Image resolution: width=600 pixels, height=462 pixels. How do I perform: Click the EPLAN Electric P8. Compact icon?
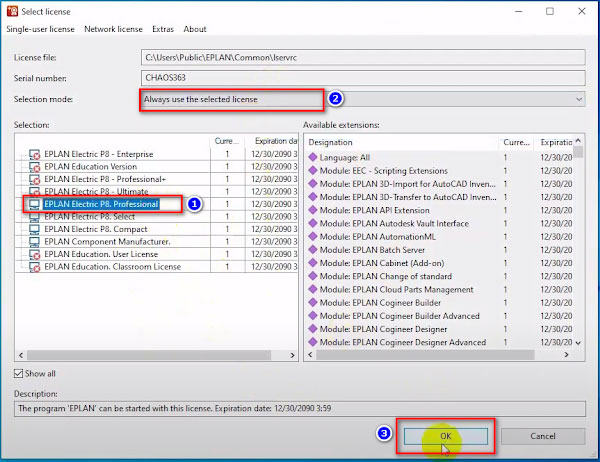[x=35, y=229]
